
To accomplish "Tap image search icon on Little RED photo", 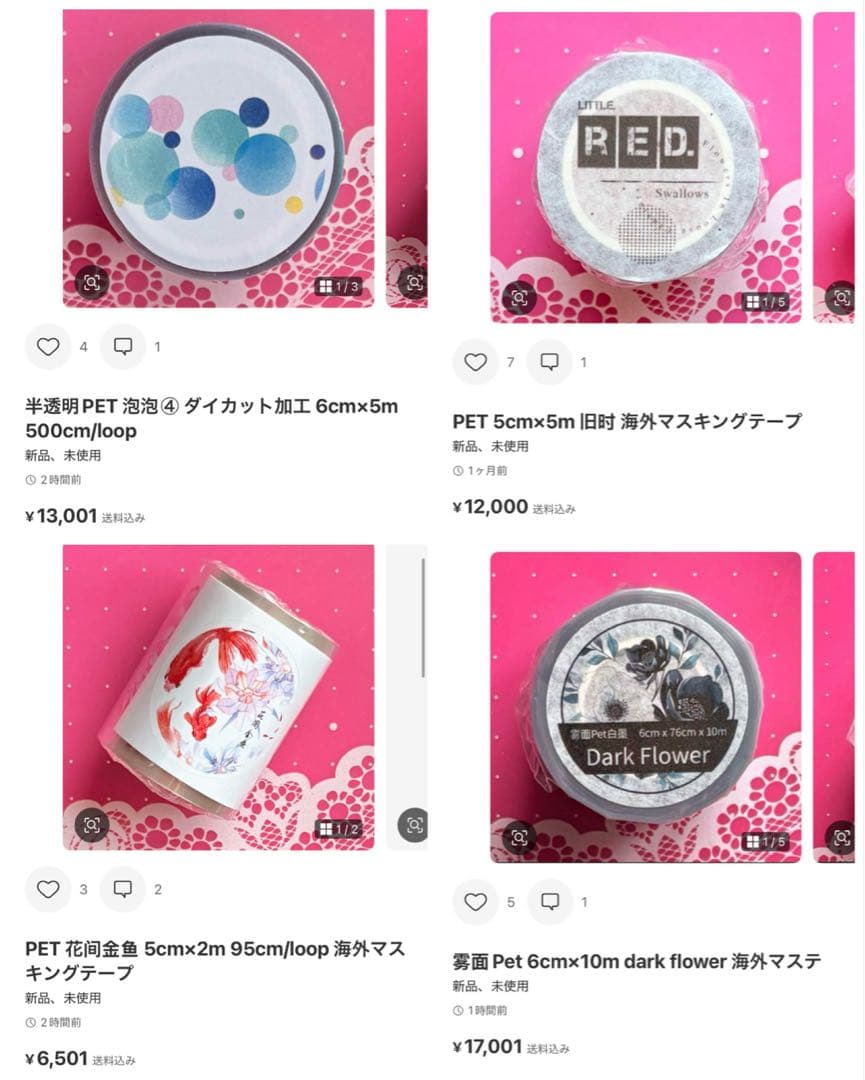I will click(519, 298).
